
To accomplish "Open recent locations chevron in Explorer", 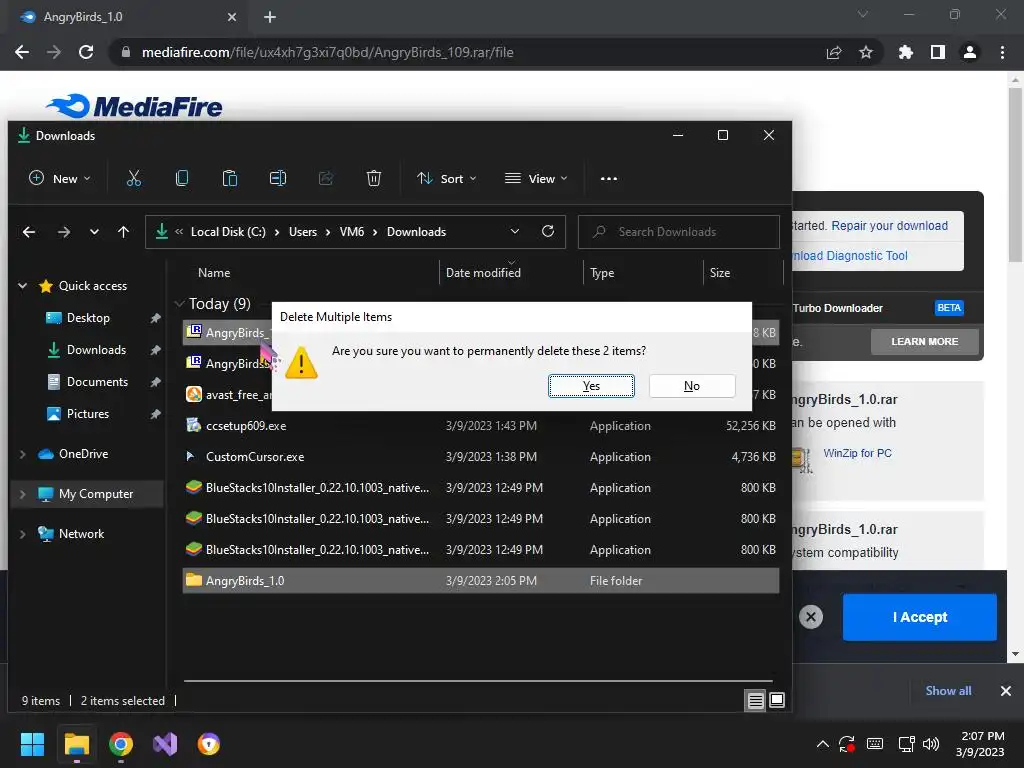I will [x=95, y=232].
